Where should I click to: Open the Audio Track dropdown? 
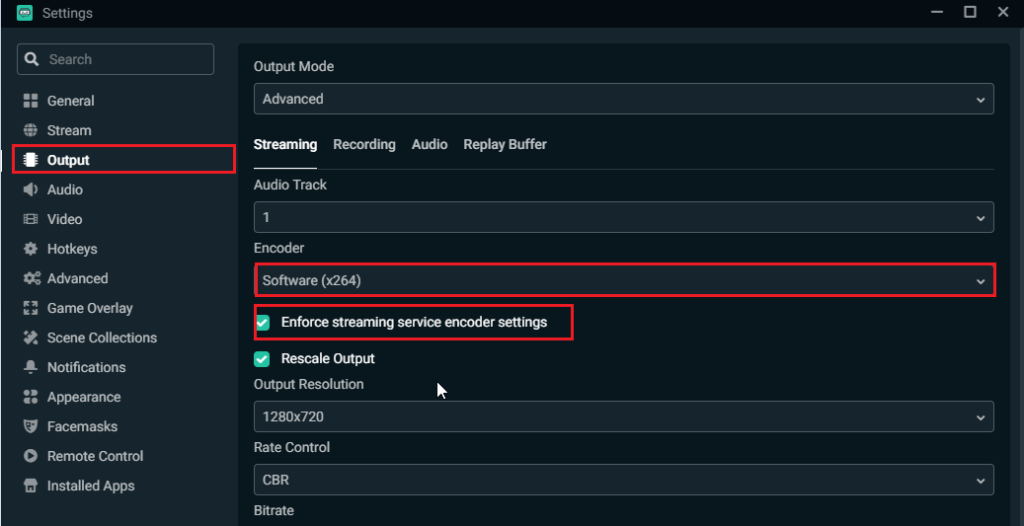click(x=624, y=217)
